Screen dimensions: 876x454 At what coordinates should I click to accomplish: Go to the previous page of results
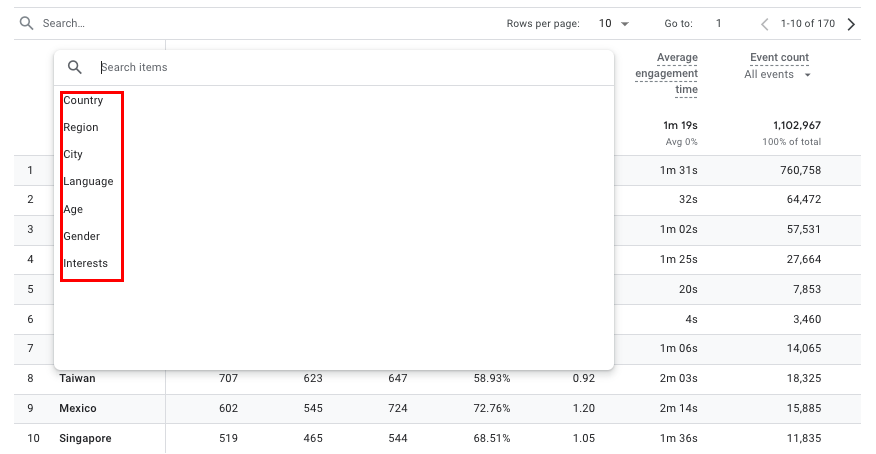765,24
